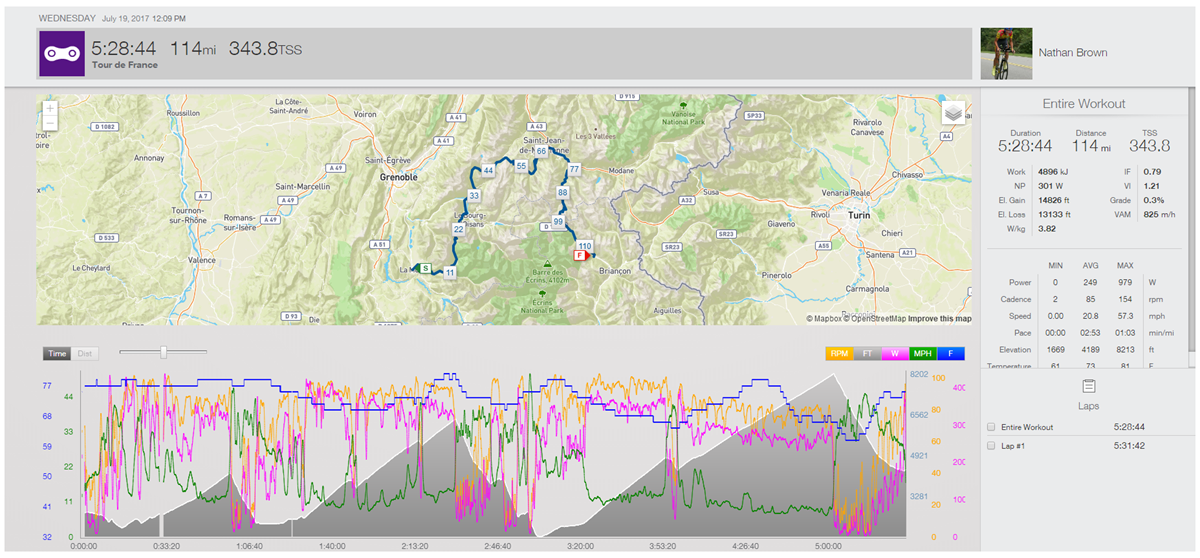The height and width of the screenshot is (558, 1200).
Task: Check the Entire Workout lap checkbox
Action: click(x=990, y=427)
